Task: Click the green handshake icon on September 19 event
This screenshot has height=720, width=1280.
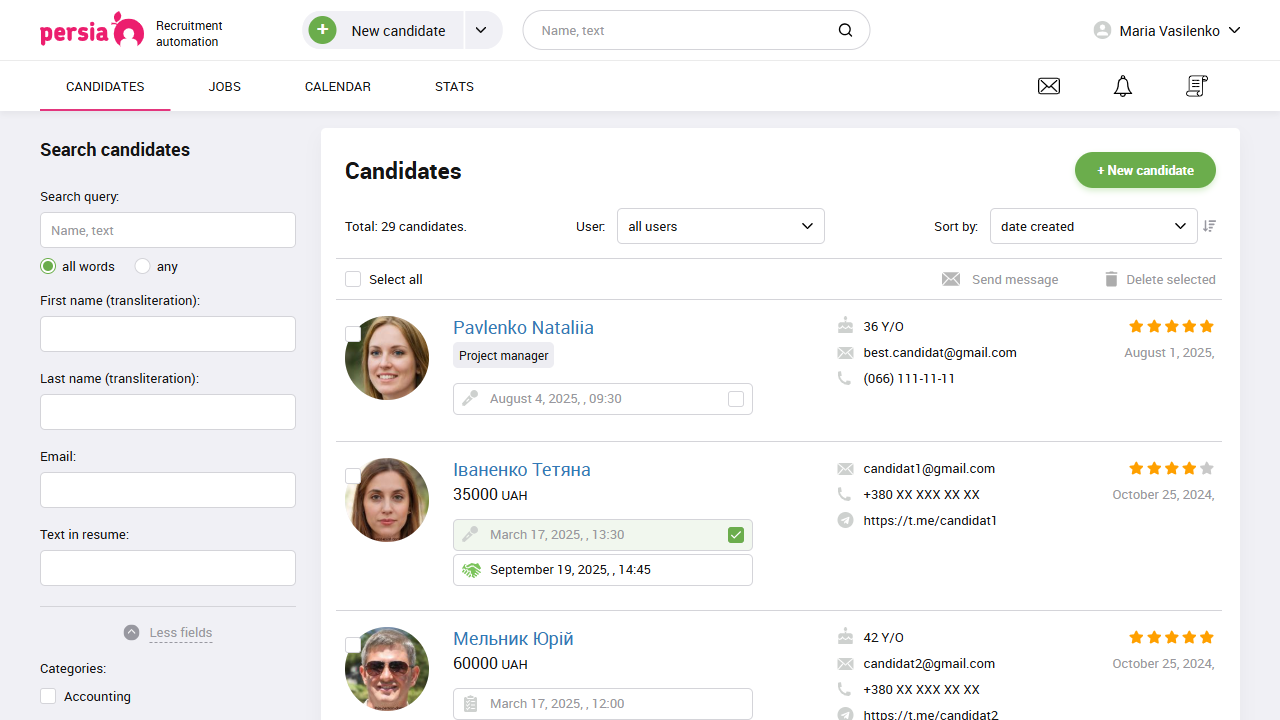Action: [x=472, y=569]
